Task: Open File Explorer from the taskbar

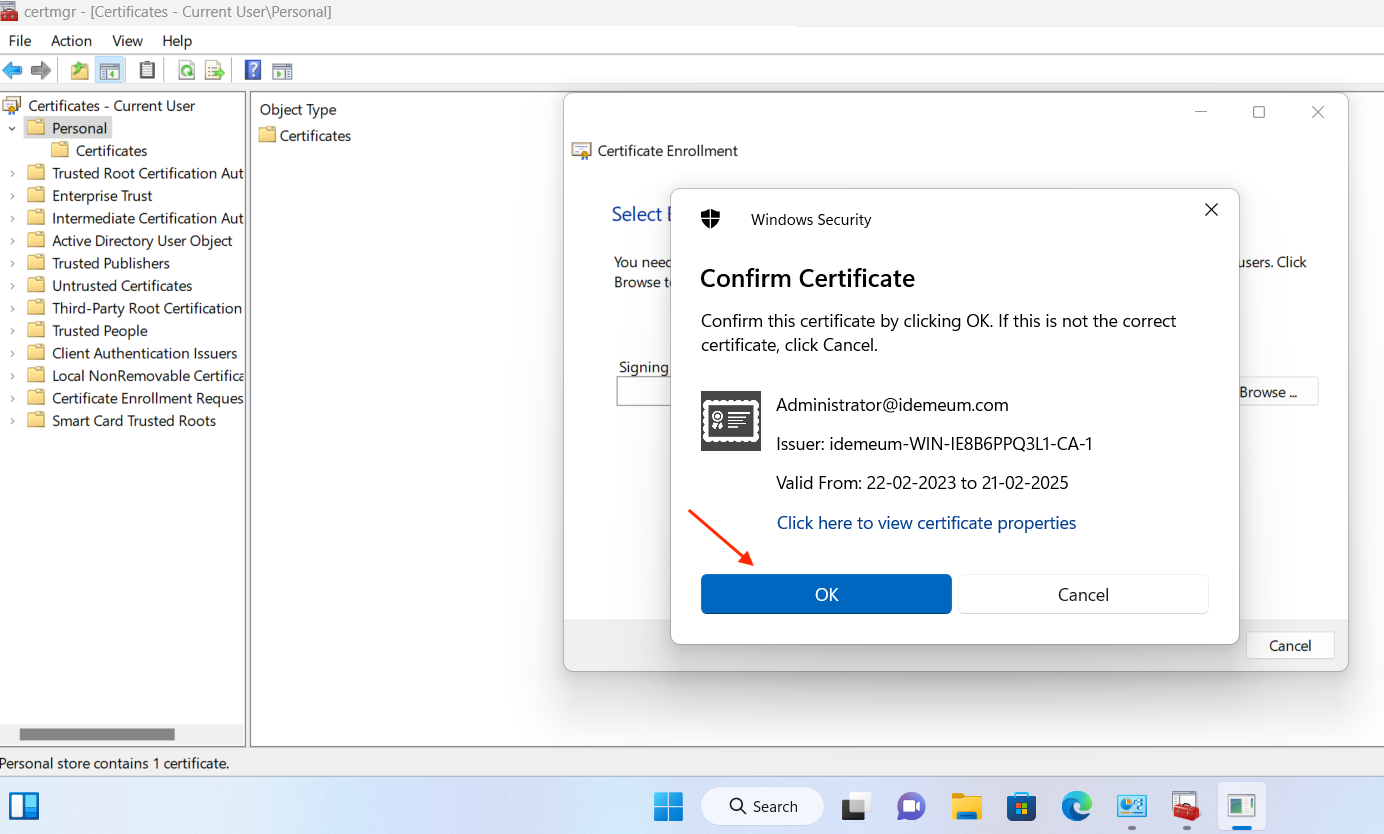Action: click(966, 806)
